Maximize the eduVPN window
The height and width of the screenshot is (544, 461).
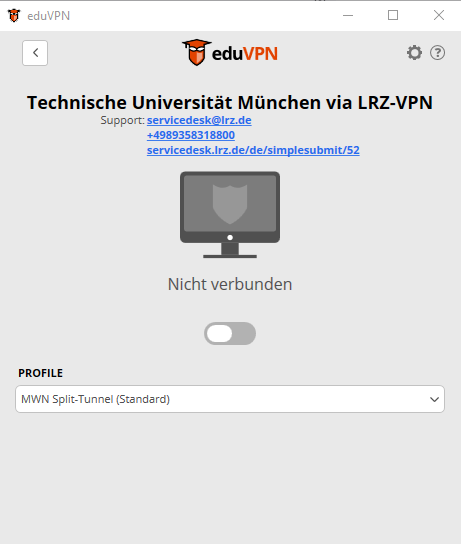[393, 16]
